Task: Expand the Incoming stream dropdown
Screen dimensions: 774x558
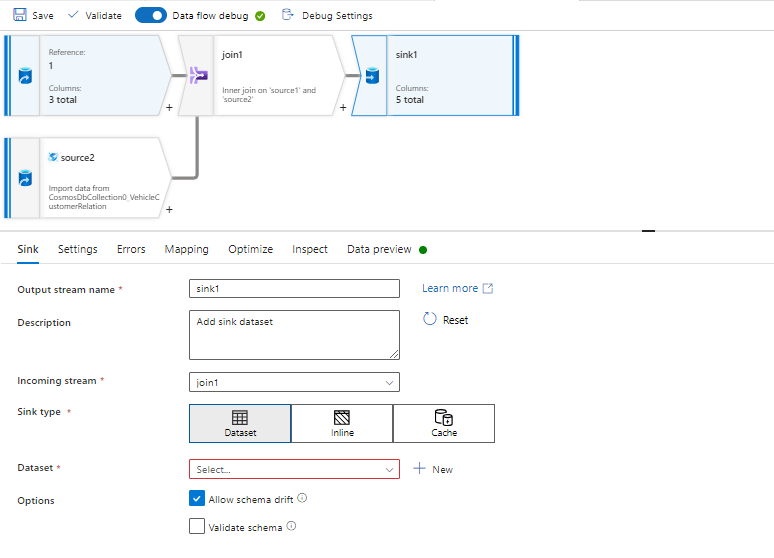Action: pos(294,382)
